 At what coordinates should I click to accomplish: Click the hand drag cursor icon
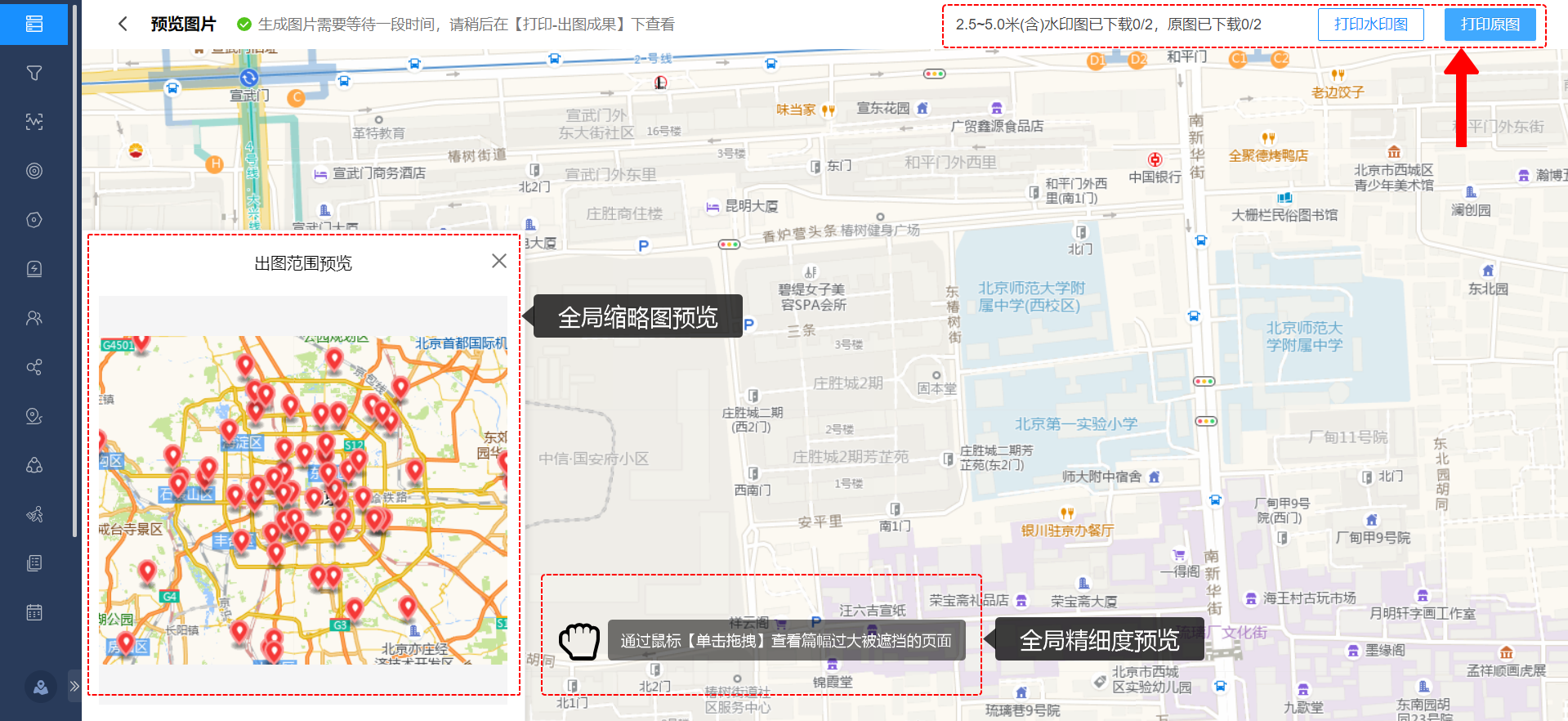pyautogui.click(x=579, y=641)
